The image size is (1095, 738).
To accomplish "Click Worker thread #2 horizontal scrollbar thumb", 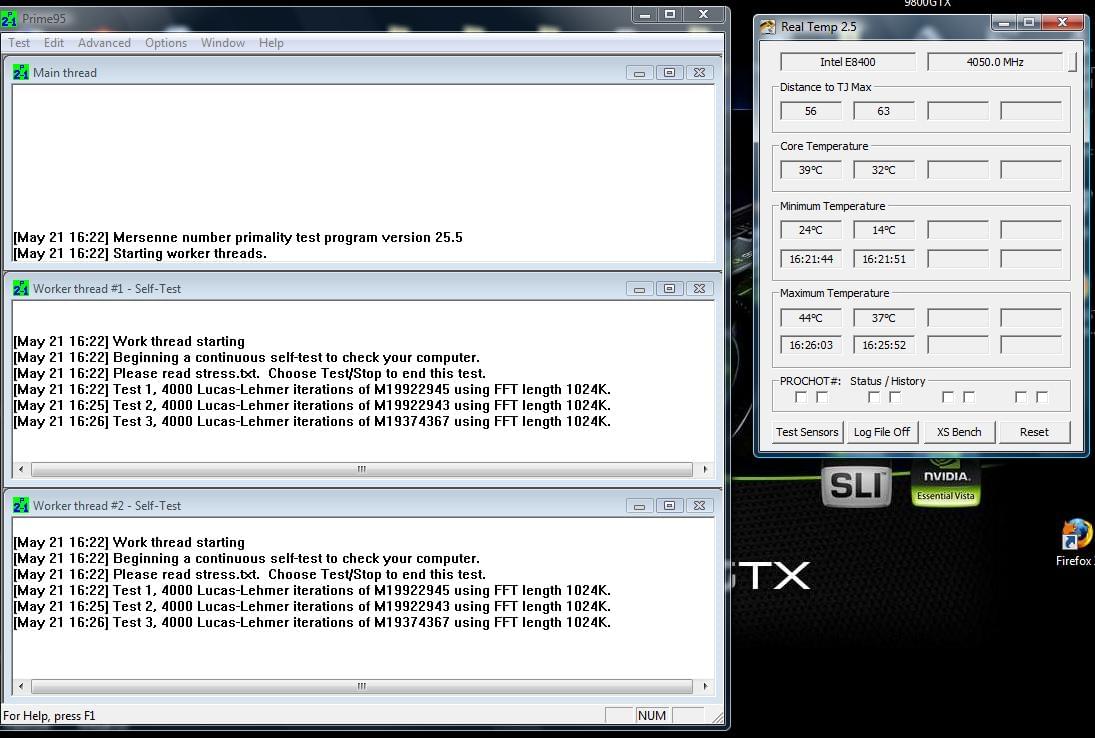I will [362, 686].
